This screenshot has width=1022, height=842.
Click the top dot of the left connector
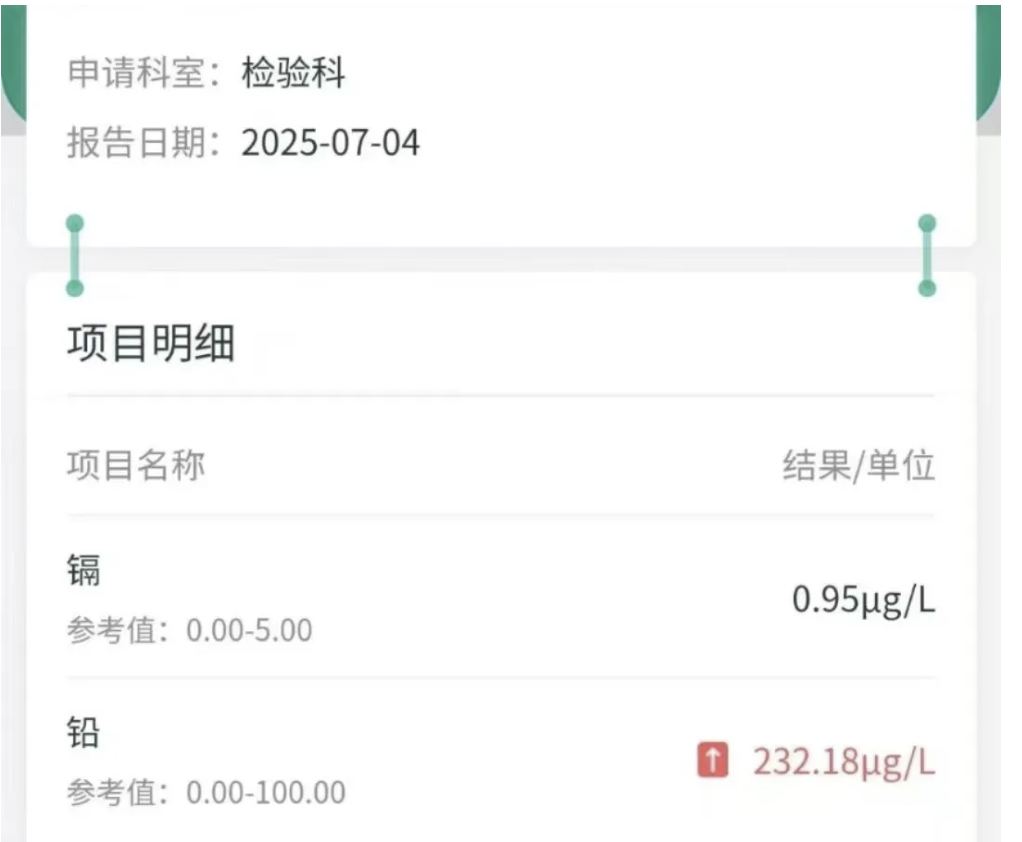click(x=75, y=224)
